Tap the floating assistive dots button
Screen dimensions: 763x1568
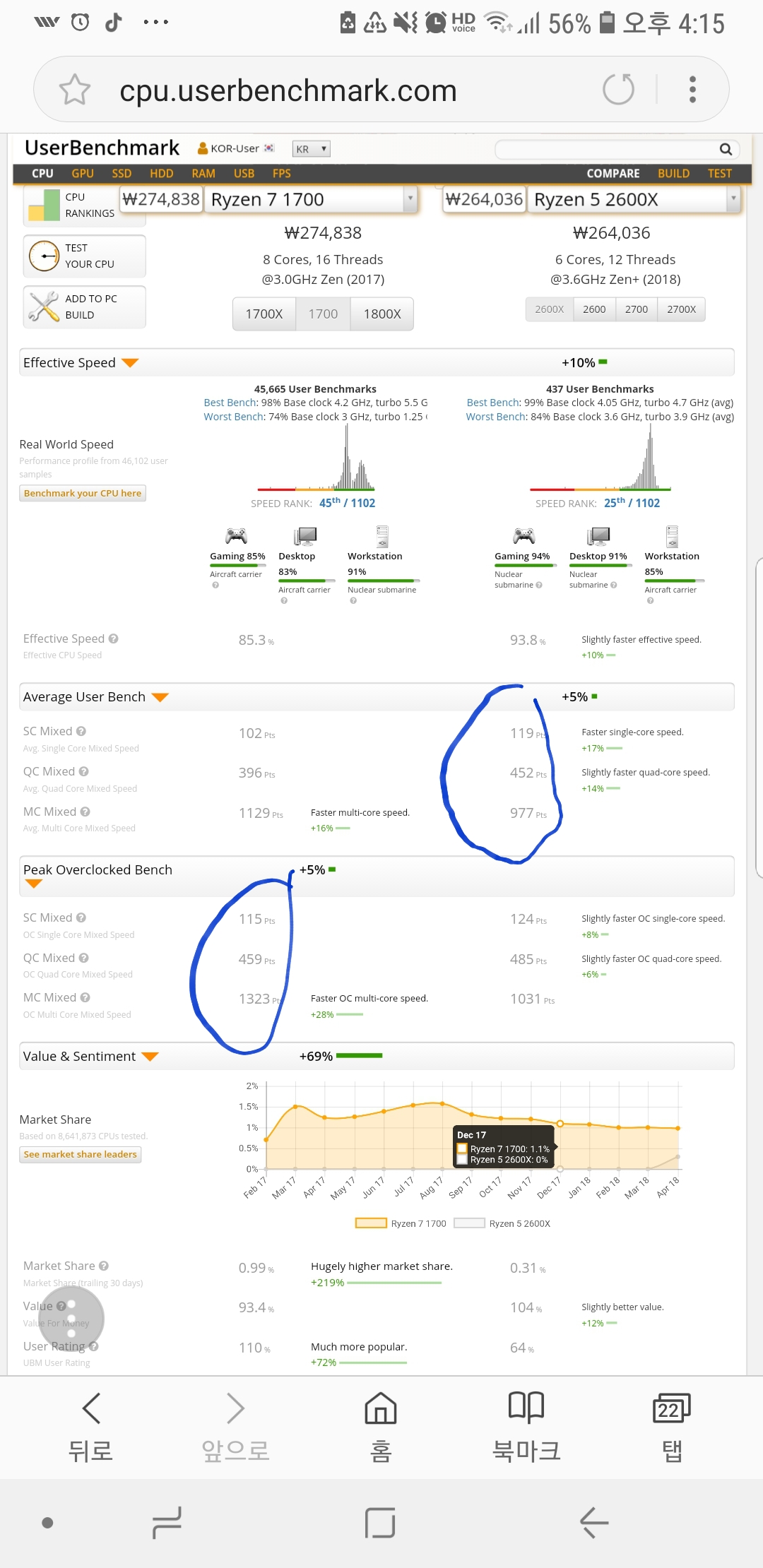click(x=71, y=1319)
